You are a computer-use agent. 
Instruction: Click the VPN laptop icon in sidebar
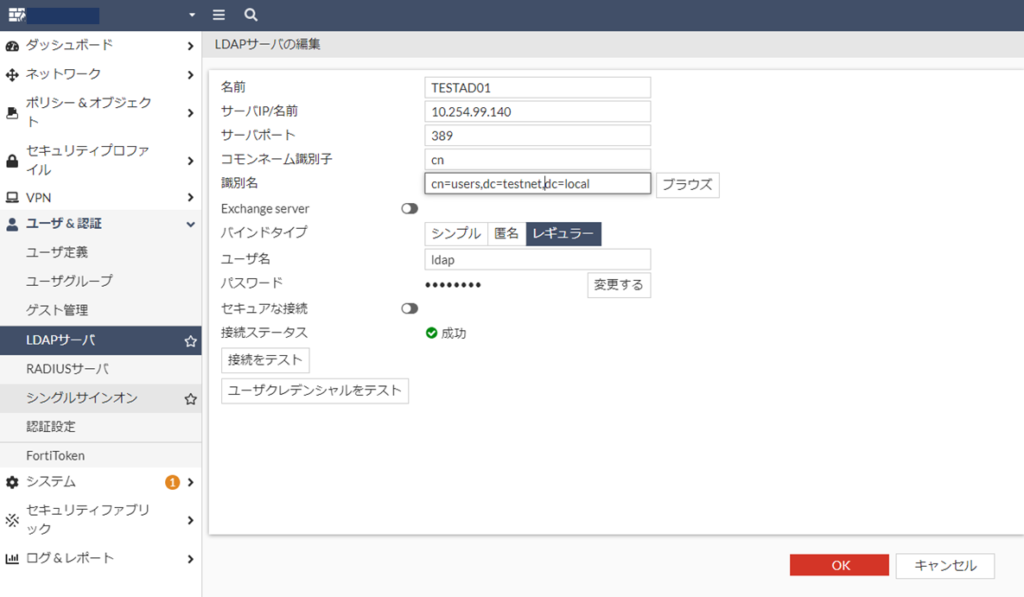coord(12,198)
